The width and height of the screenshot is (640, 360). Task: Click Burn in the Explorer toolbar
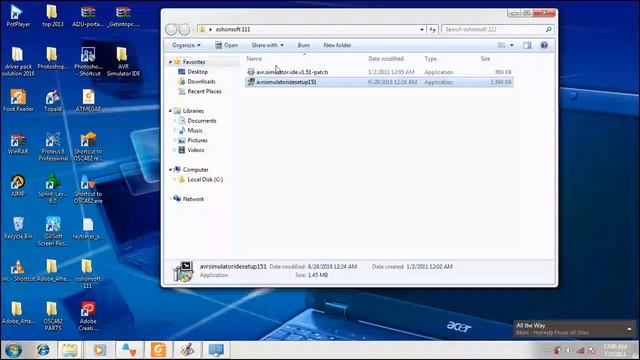pyautogui.click(x=303, y=45)
